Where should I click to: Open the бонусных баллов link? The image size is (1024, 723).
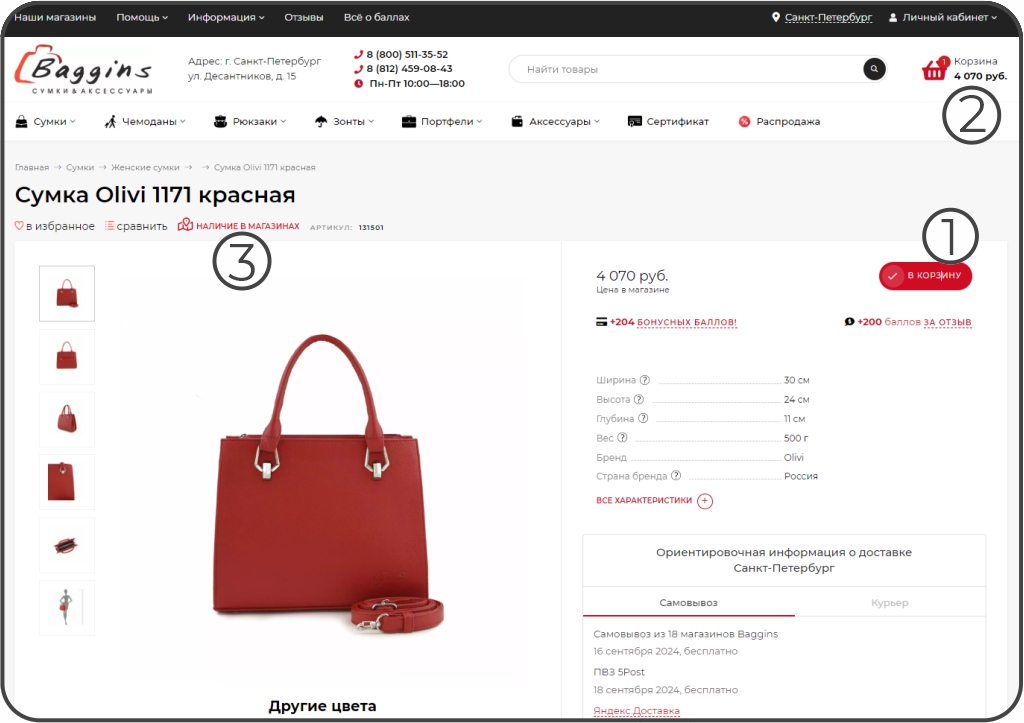(x=686, y=323)
